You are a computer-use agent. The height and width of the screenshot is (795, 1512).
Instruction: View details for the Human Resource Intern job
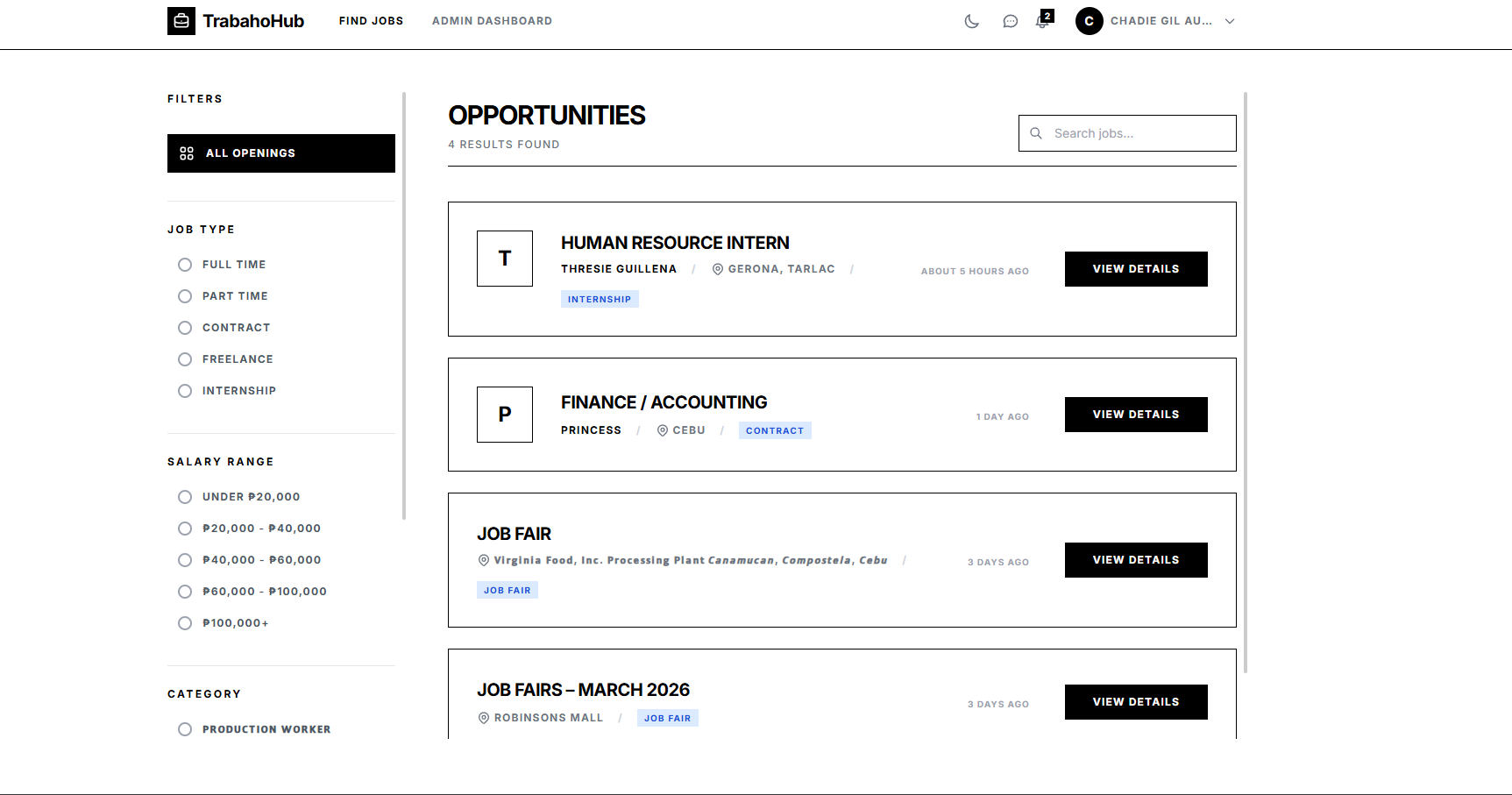click(x=1136, y=268)
